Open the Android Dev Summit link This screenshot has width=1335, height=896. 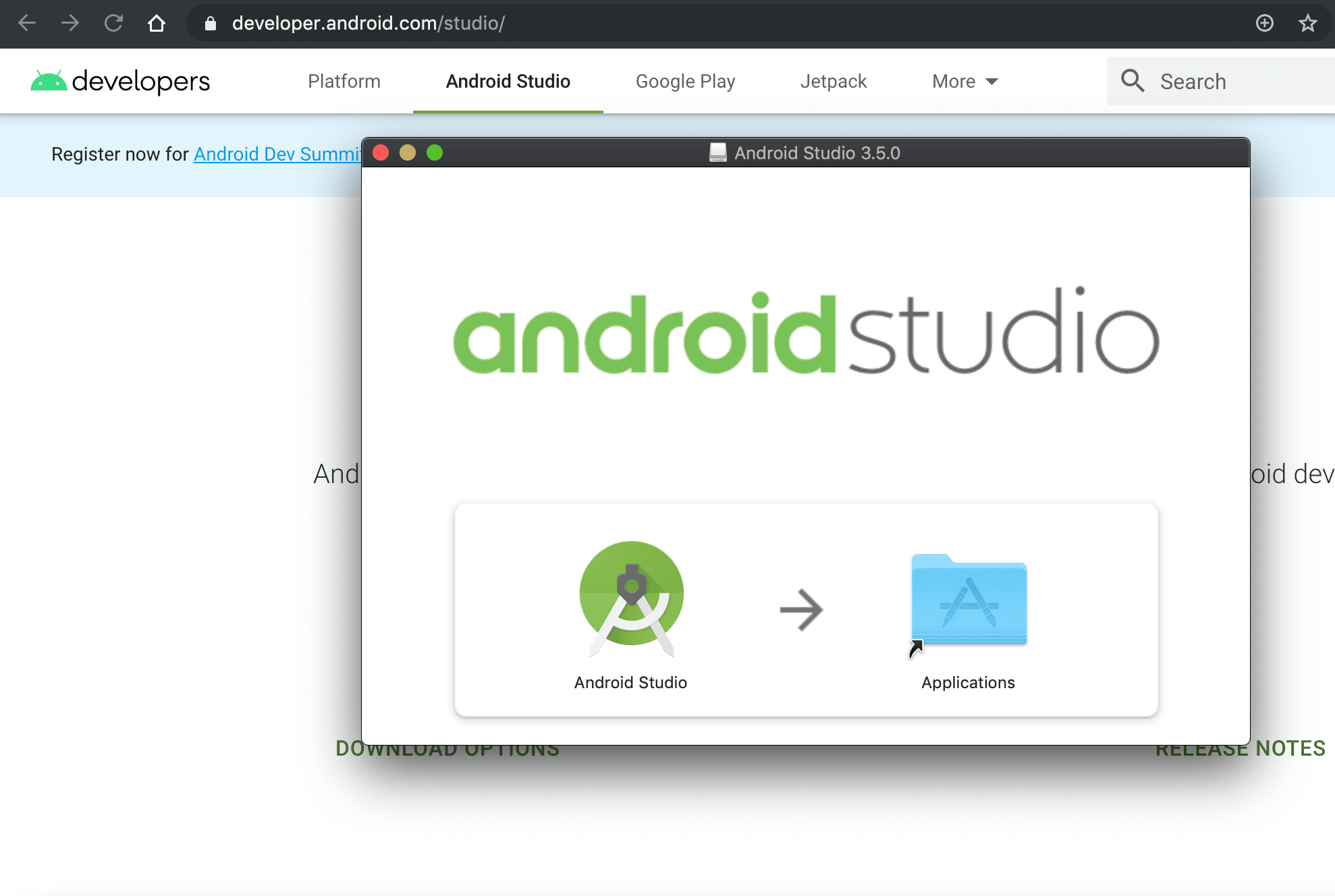click(278, 154)
